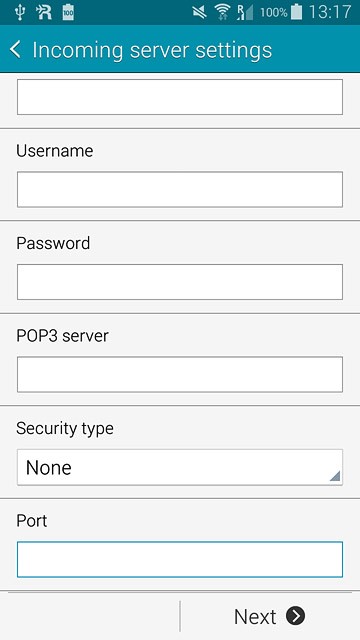Tap the Wi-Fi signal status icon
This screenshot has height=640, width=360.
point(222,13)
